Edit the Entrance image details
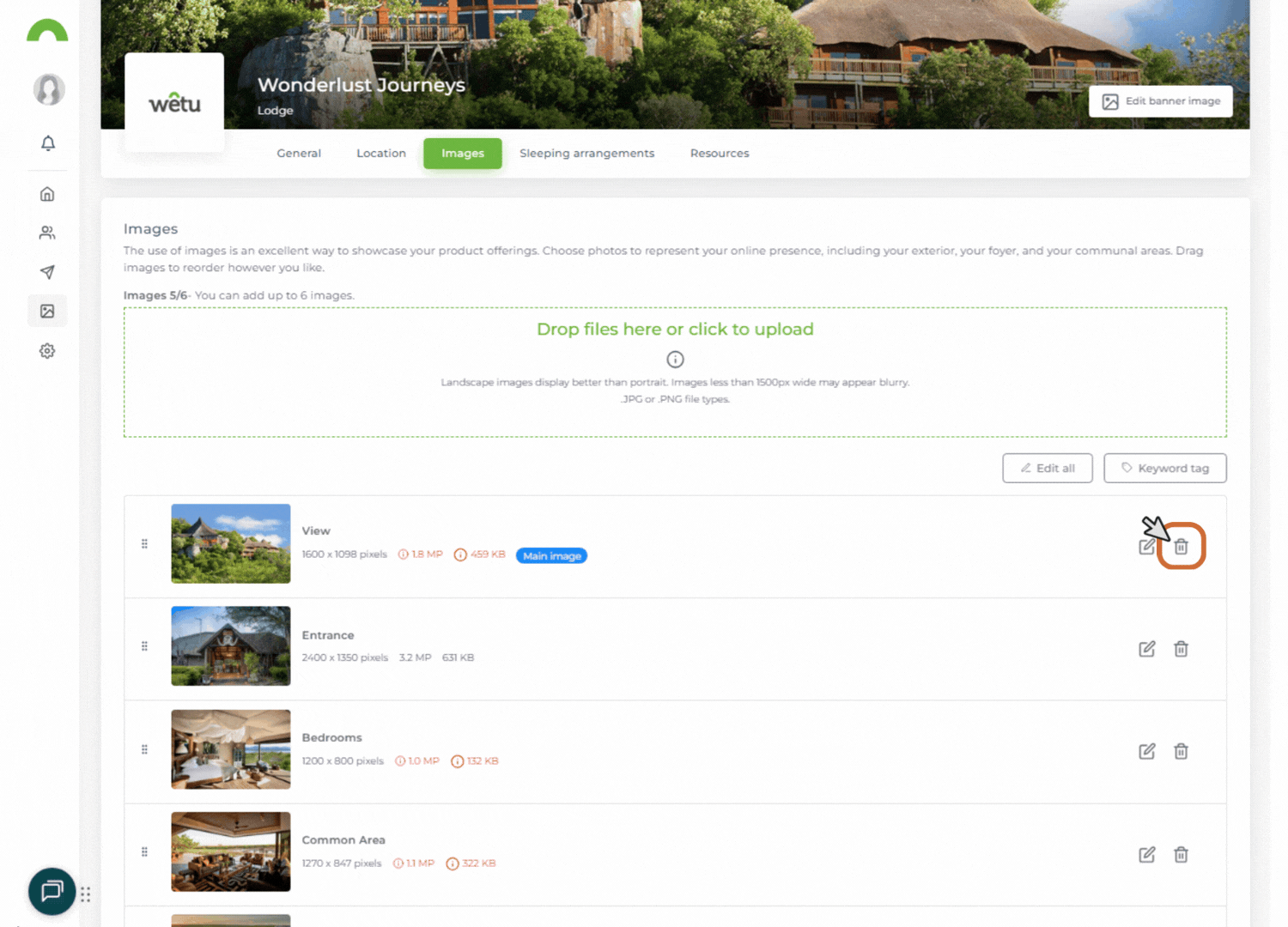 (1146, 649)
